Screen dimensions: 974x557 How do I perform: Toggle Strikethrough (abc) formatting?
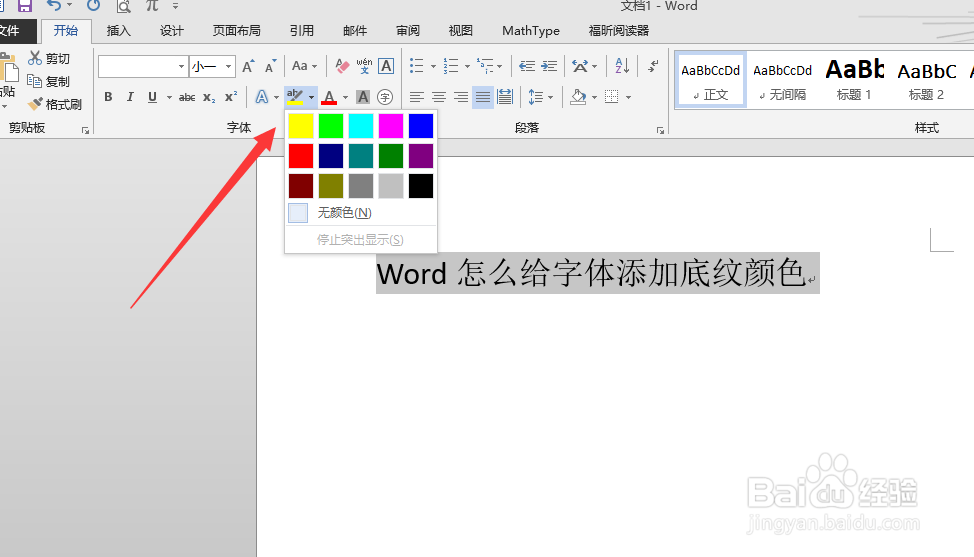[x=187, y=97]
